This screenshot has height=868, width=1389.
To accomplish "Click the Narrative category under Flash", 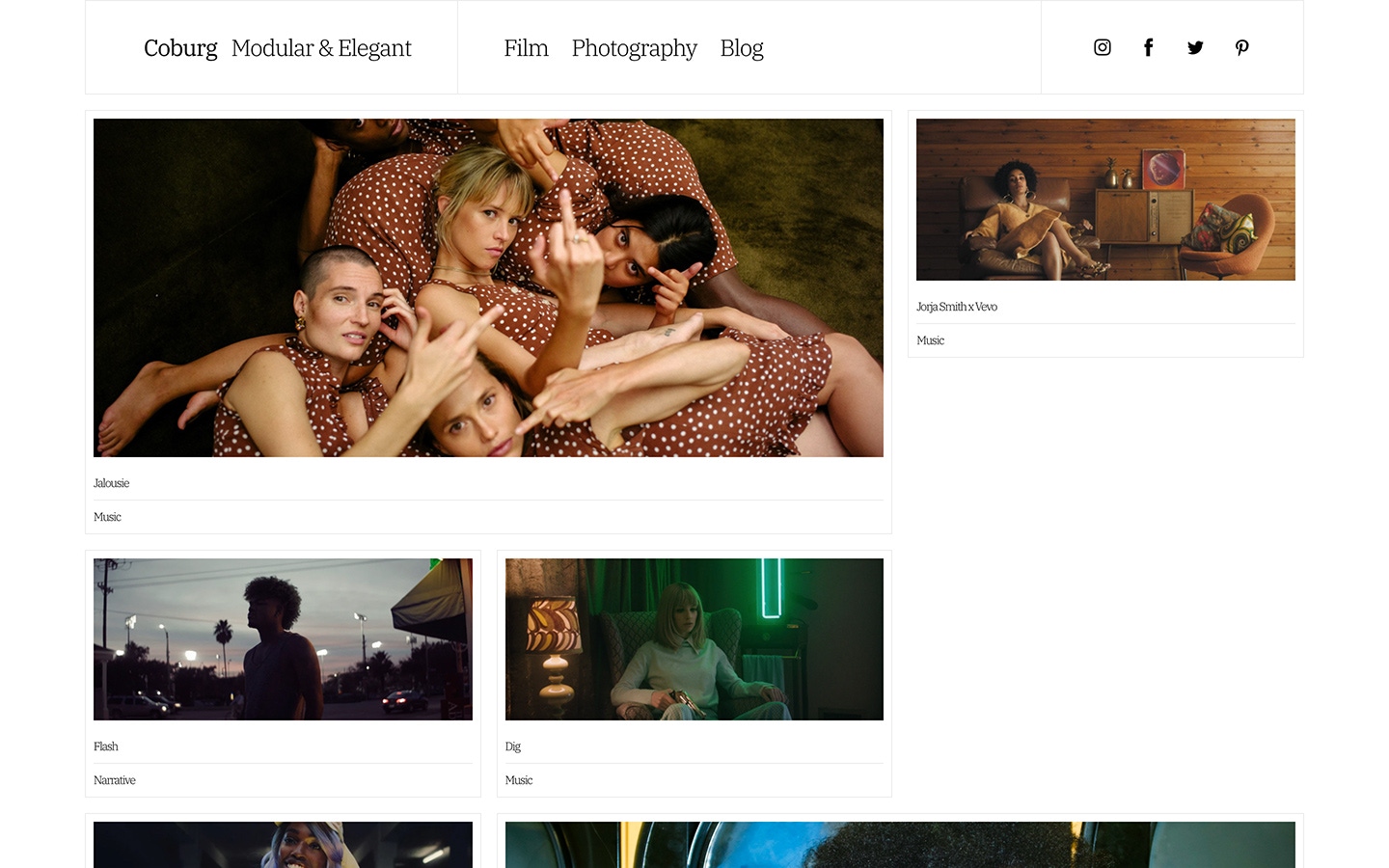I will click(x=114, y=780).
